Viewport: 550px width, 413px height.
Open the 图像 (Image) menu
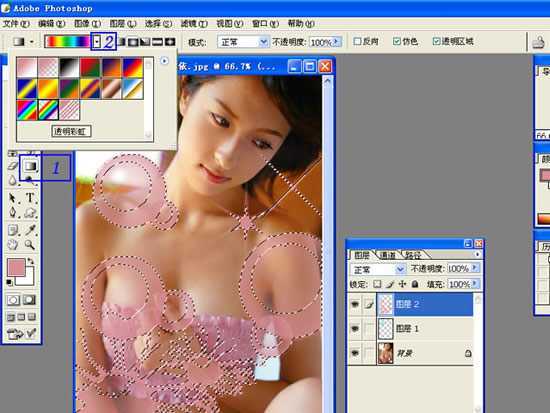coord(87,24)
